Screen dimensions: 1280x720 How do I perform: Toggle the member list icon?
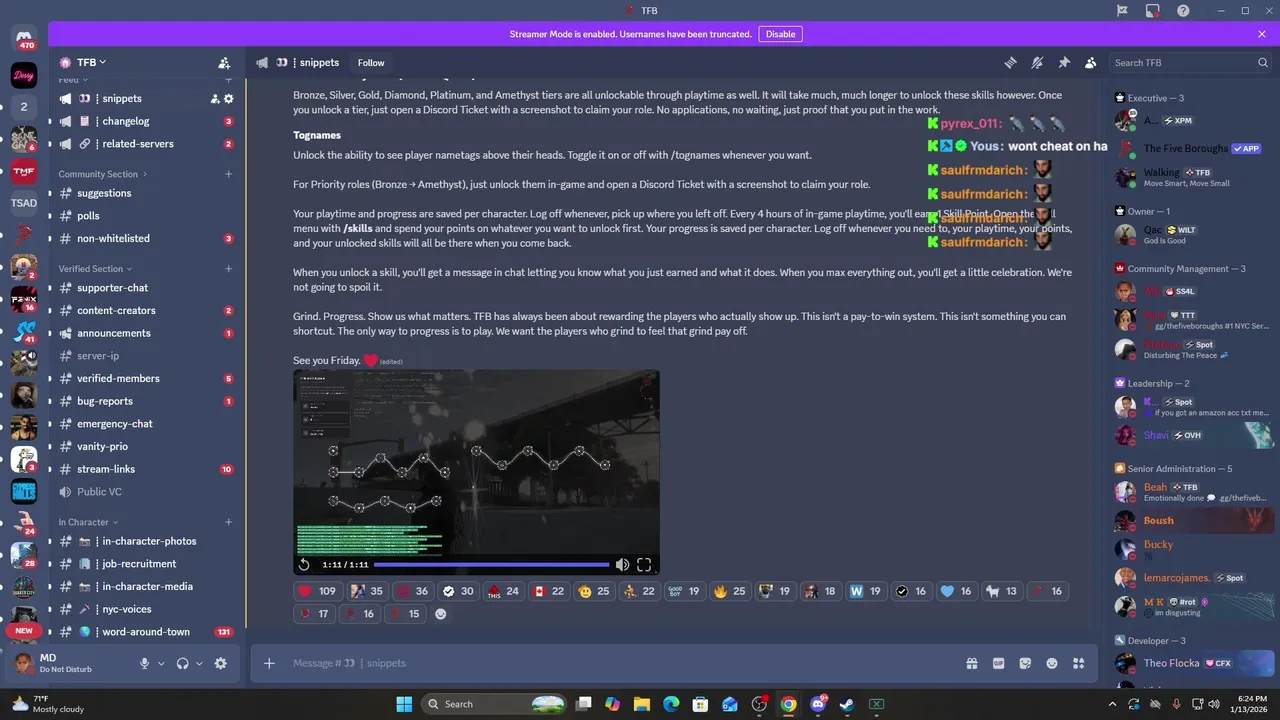[1090, 62]
